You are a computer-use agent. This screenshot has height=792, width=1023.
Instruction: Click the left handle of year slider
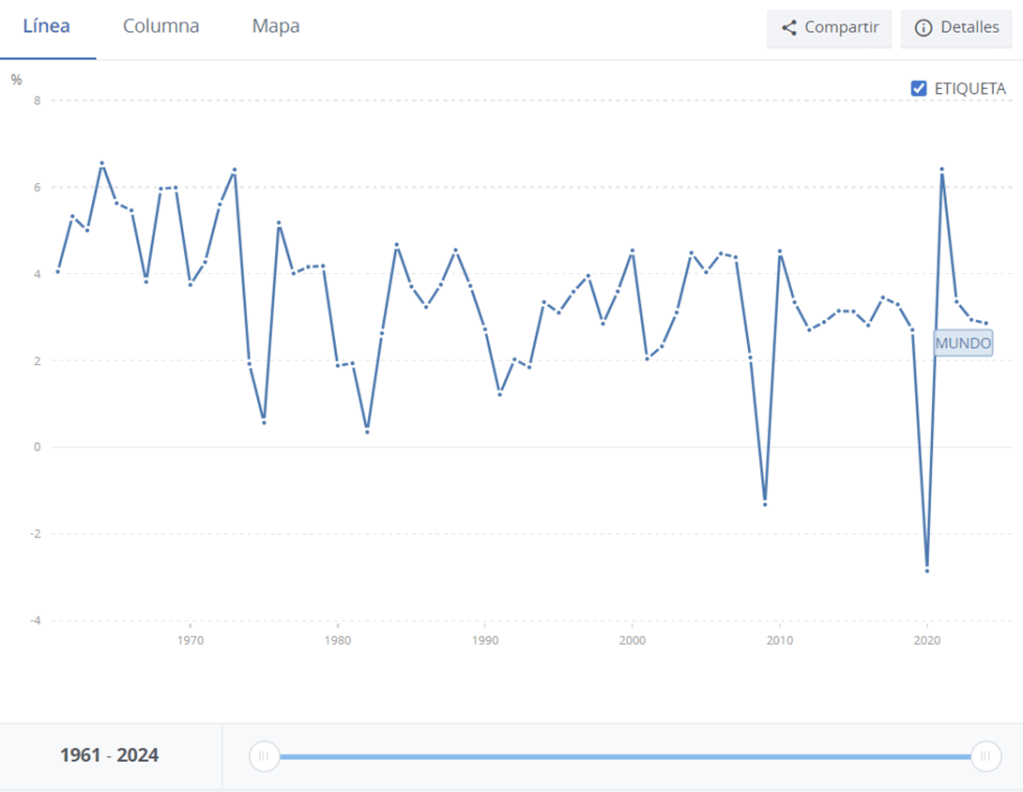(264, 756)
